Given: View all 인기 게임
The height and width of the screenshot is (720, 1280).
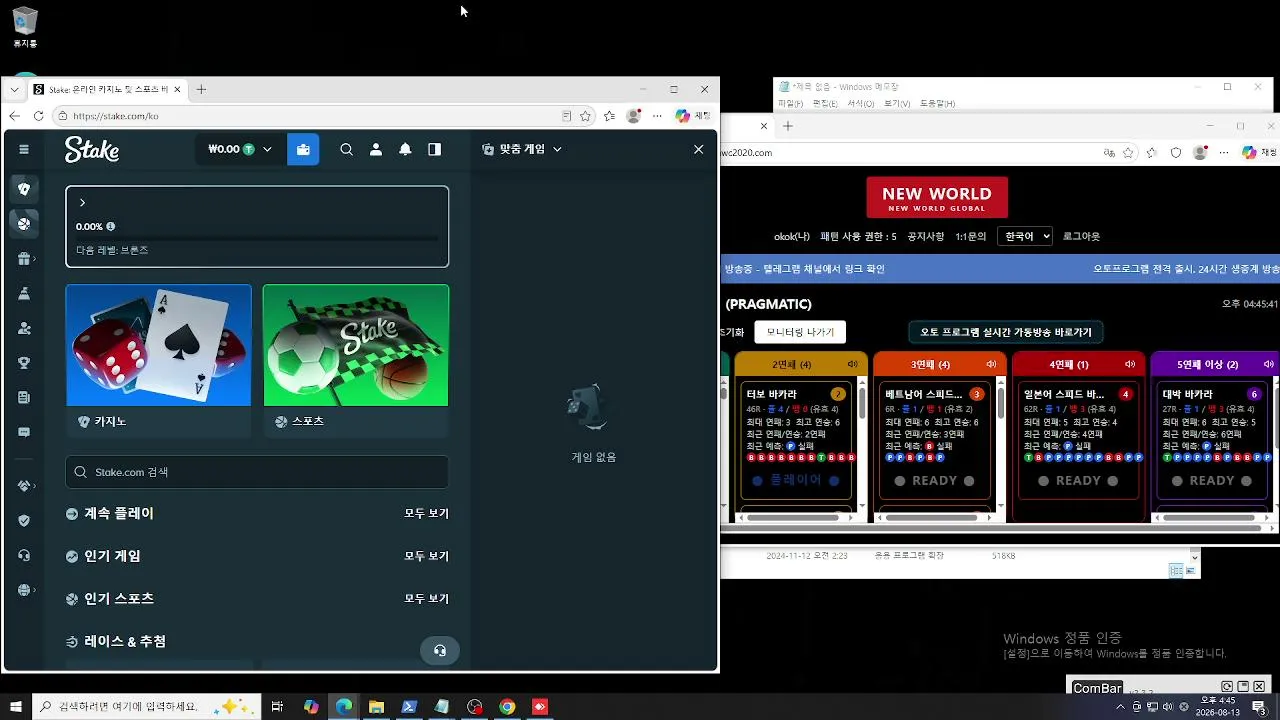Looking at the screenshot, I should 426,556.
